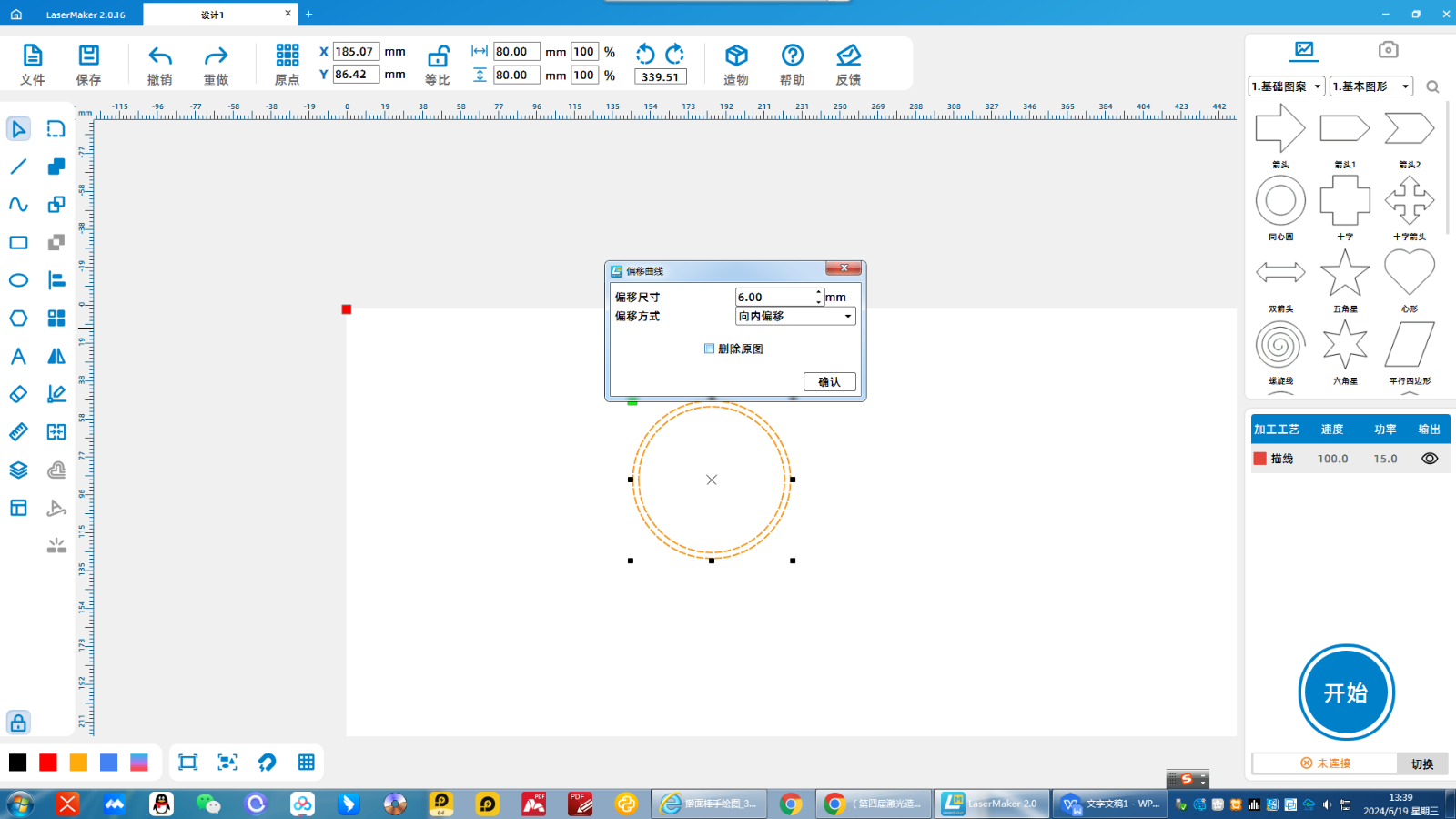The width and height of the screenshot is (1456, 819).
Task: Click the 确认 button in dialog
Action: click(x=829, y=381)
